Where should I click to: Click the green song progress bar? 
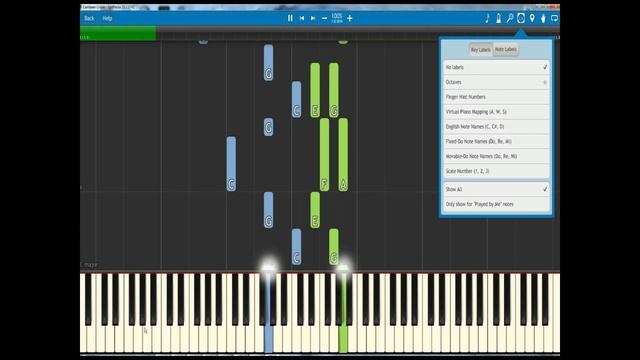[x=118, y=33]
